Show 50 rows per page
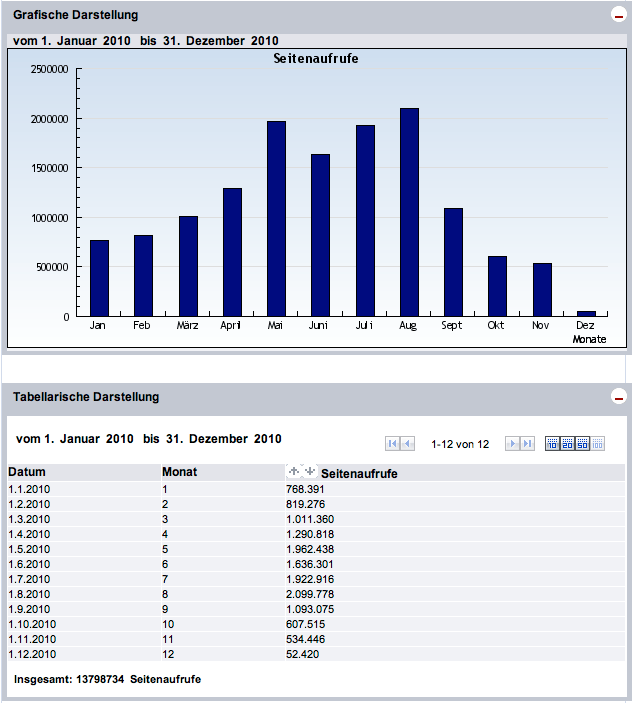The height and width of the screenshot is (703, 634). (582, 444)
